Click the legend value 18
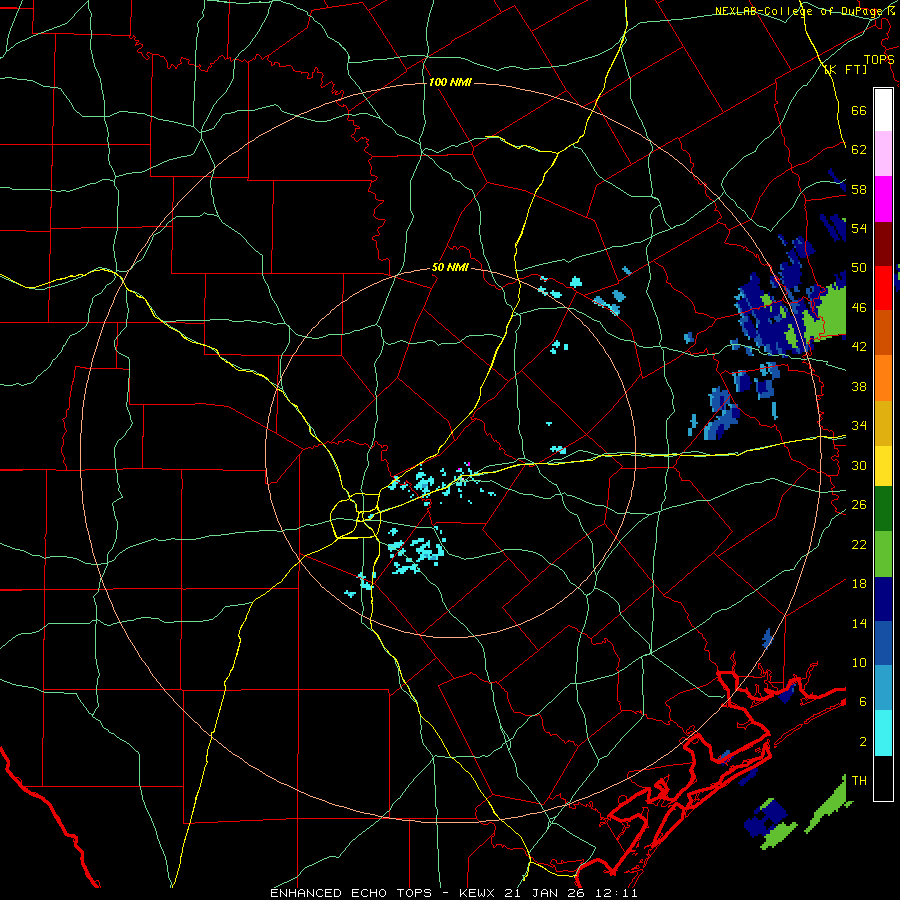The height and width of the screenshot is (900, 900). (859, 584)
